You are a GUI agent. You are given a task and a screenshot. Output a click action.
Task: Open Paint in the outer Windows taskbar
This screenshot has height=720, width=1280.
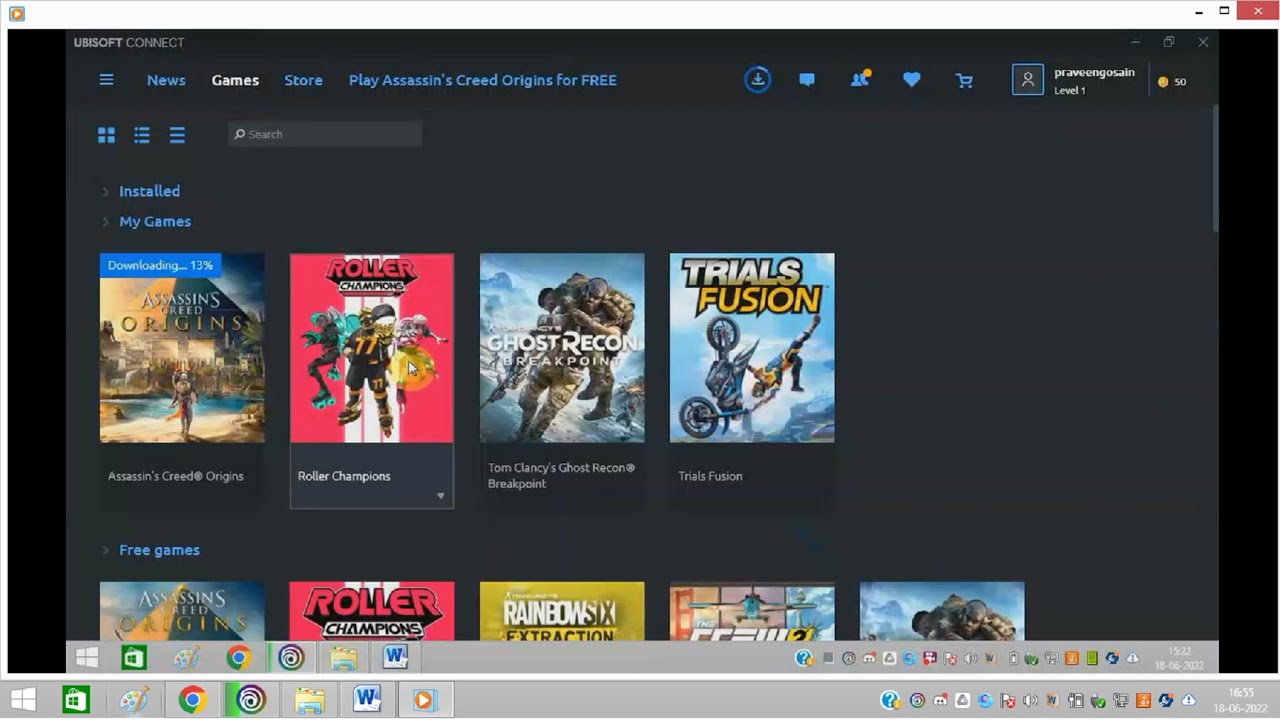click(134, 700)
